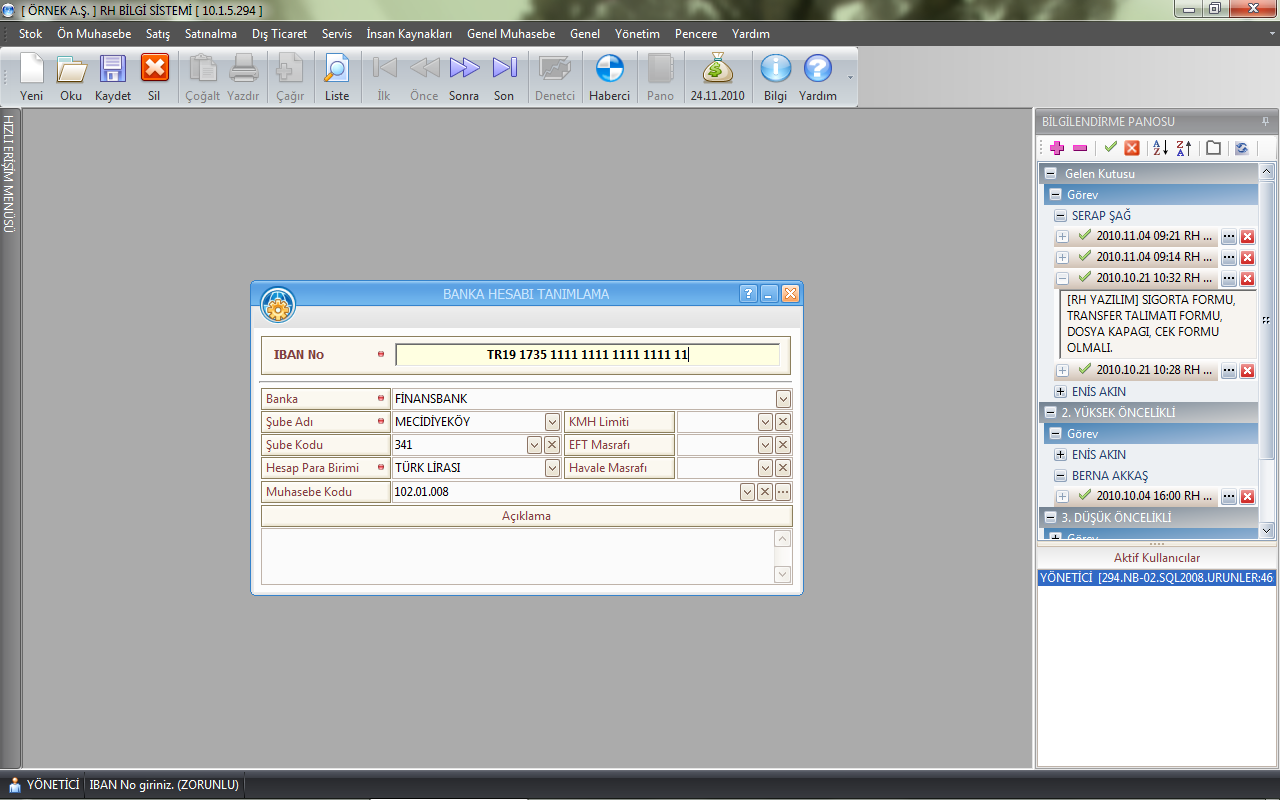Toggle the pin on Bilgilendirme Panosu
Viewport: 1280px width, 800px height.
tap(1265, 121)
